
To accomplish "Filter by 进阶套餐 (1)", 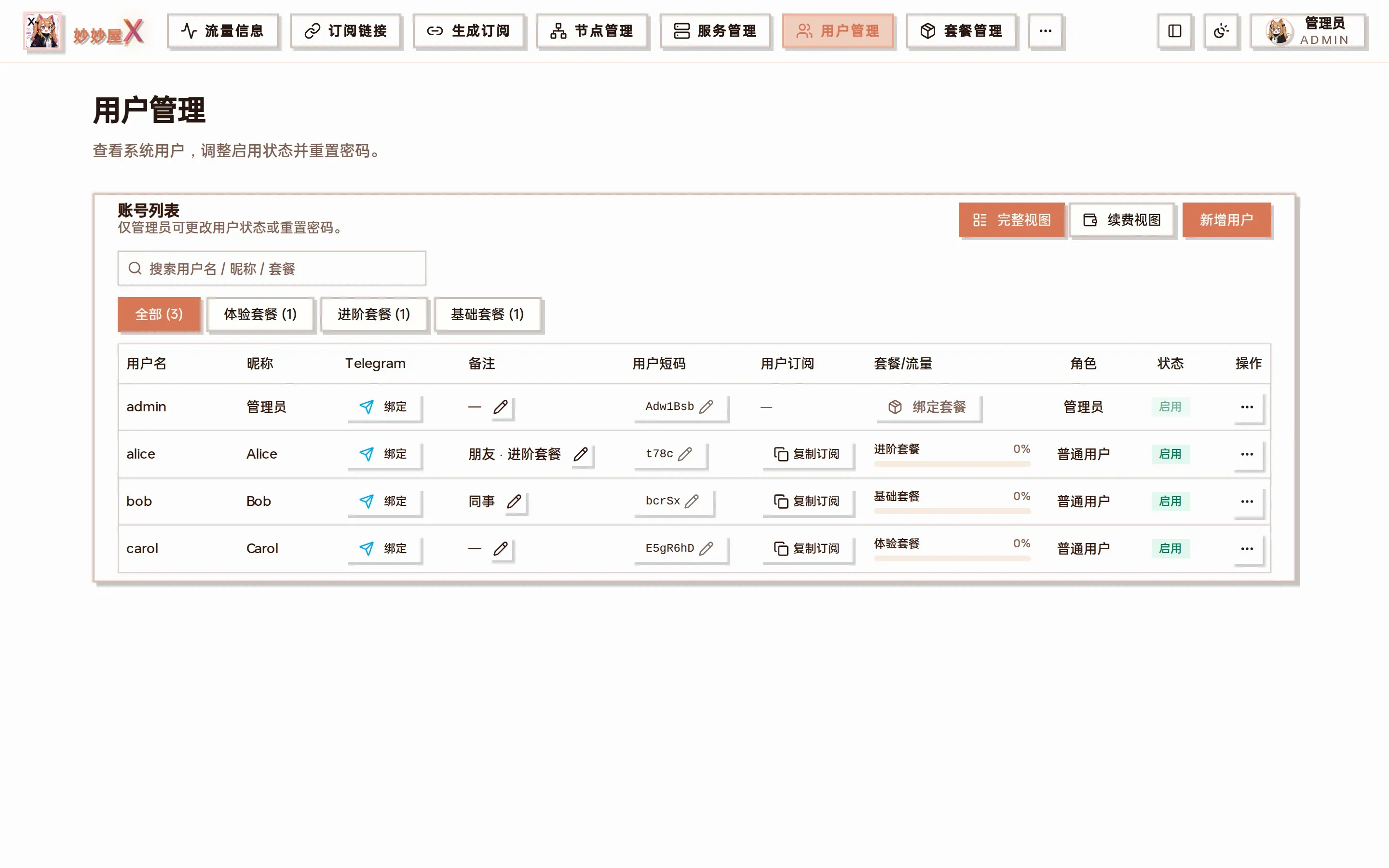I will pyautogui.click(x=374, y=314).
